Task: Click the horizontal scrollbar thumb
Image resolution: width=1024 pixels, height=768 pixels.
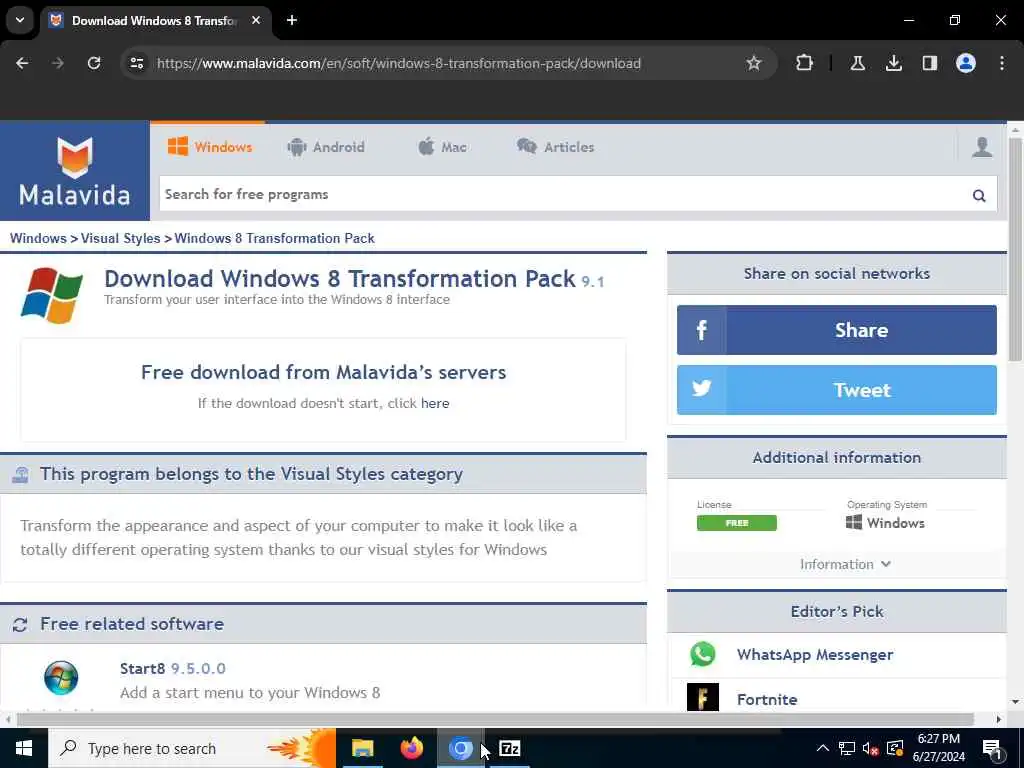Action: tap(495, 720)
